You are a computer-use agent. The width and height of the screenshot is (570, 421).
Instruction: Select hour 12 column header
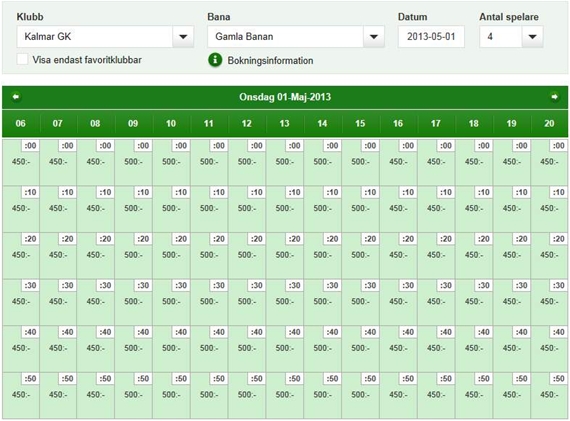pos(247,124)
